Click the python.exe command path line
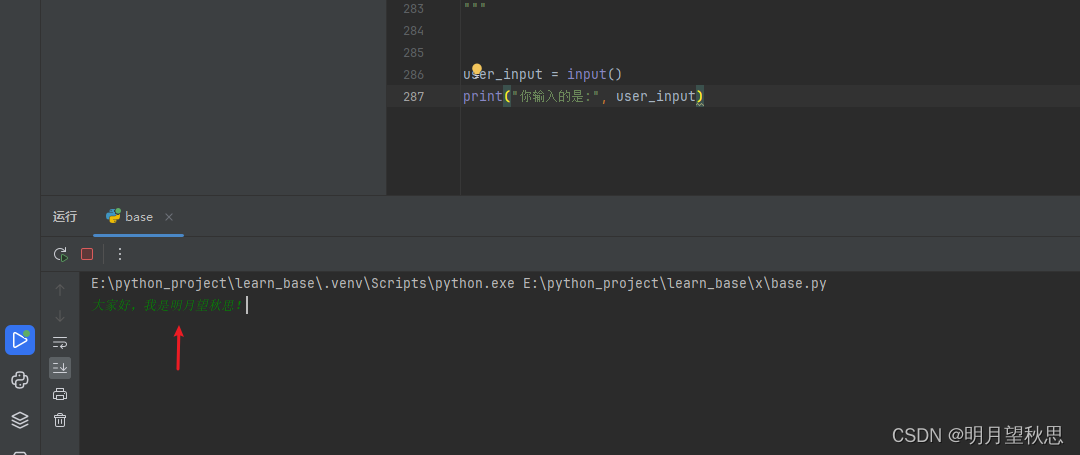Image resolution: width=1080 pixels, height=455 pixels. pyautogui.click(x=459, y=284)
